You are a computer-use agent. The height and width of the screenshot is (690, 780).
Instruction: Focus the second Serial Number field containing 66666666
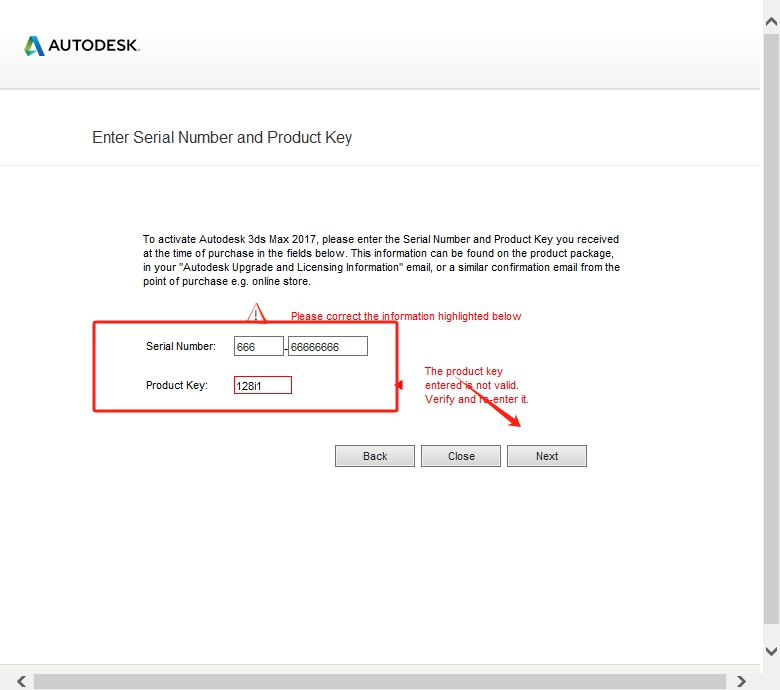(x=328, y=347)
